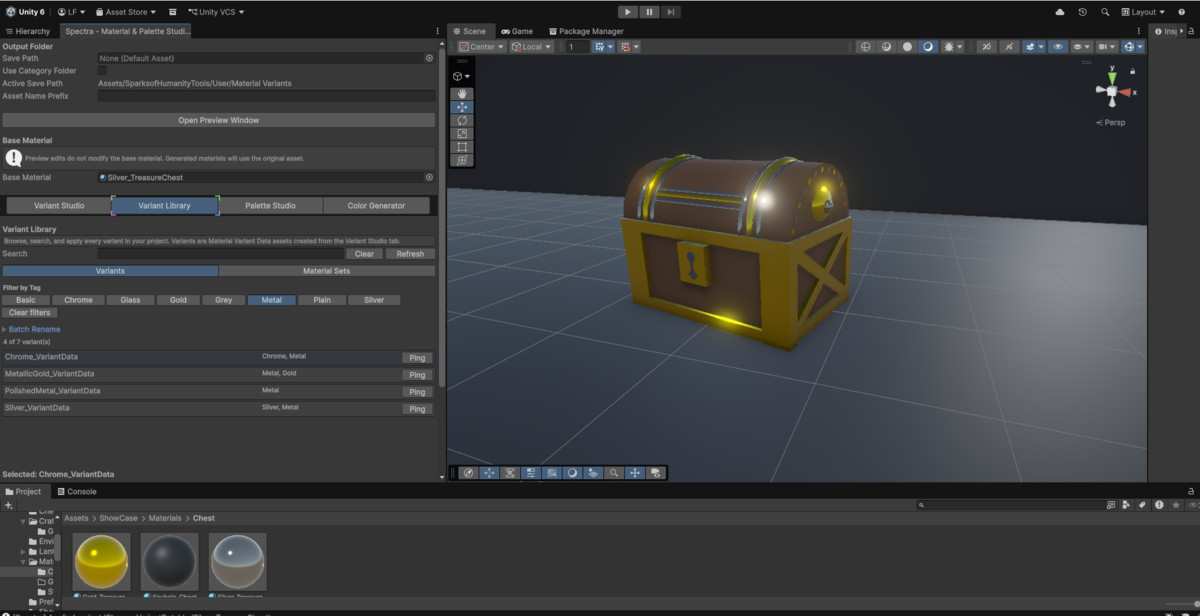Screen dimensions: 1200x616
Task: Toggle the Chrome tag filter
Action: 78,300
